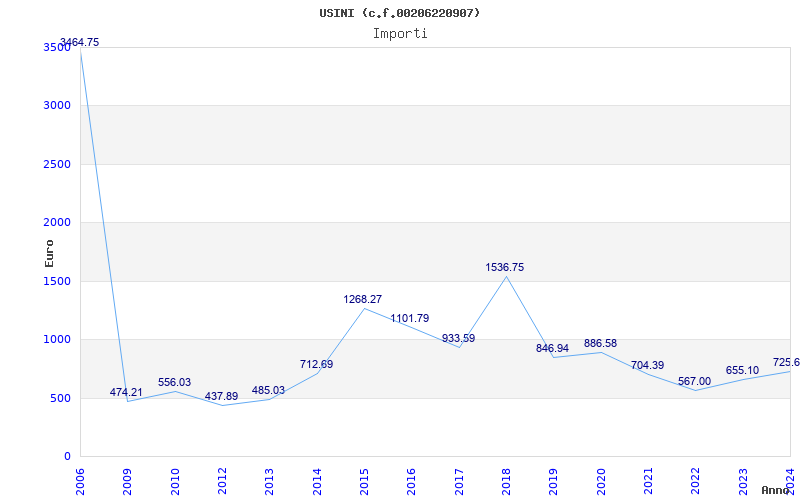The width and height of the screenshot is (800, 500).
Task: Select the 704.39 value label
Action: (647, 365)
